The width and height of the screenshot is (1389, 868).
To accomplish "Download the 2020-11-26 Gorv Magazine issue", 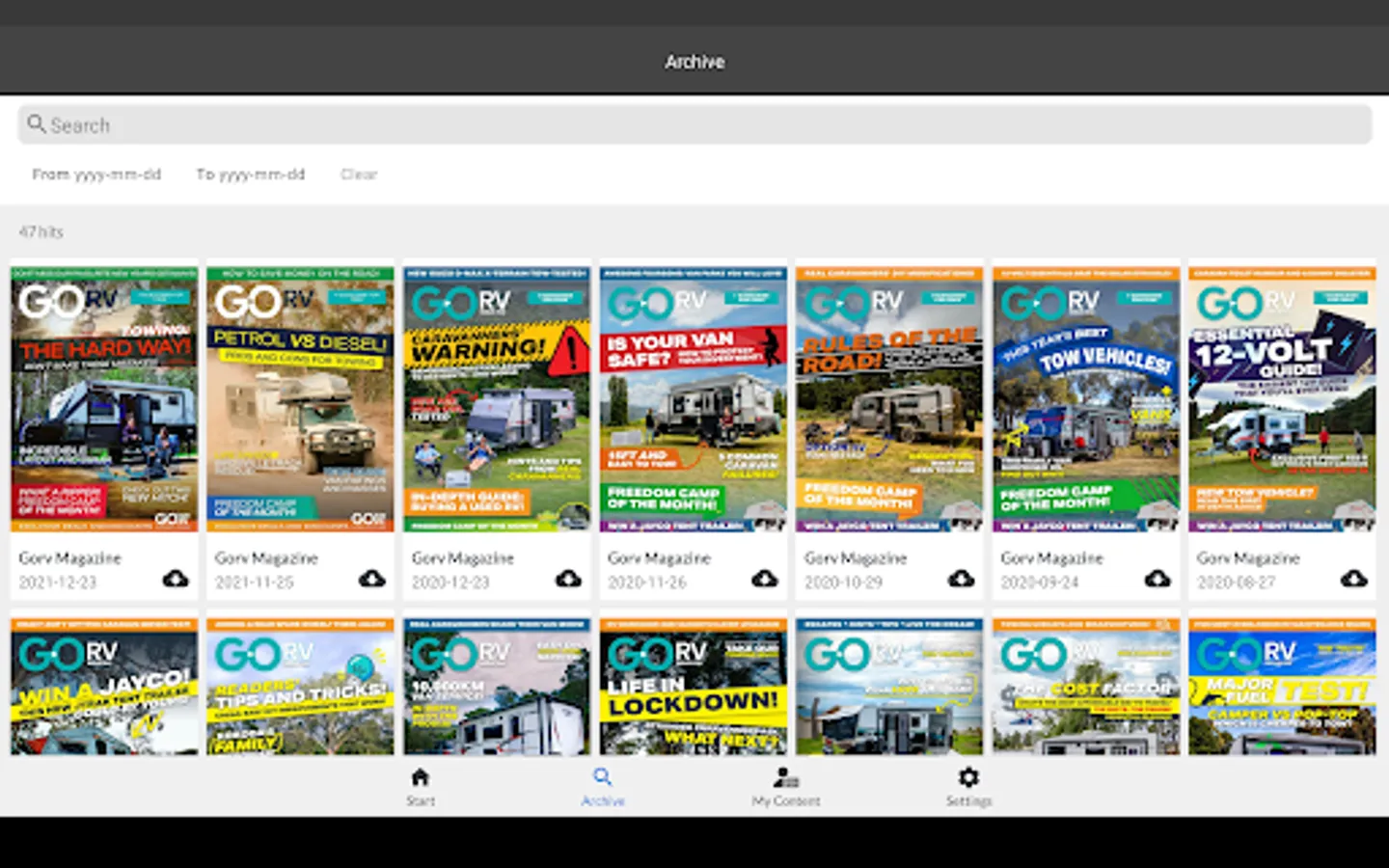I will pyautogui.click(x=765, y=579).
